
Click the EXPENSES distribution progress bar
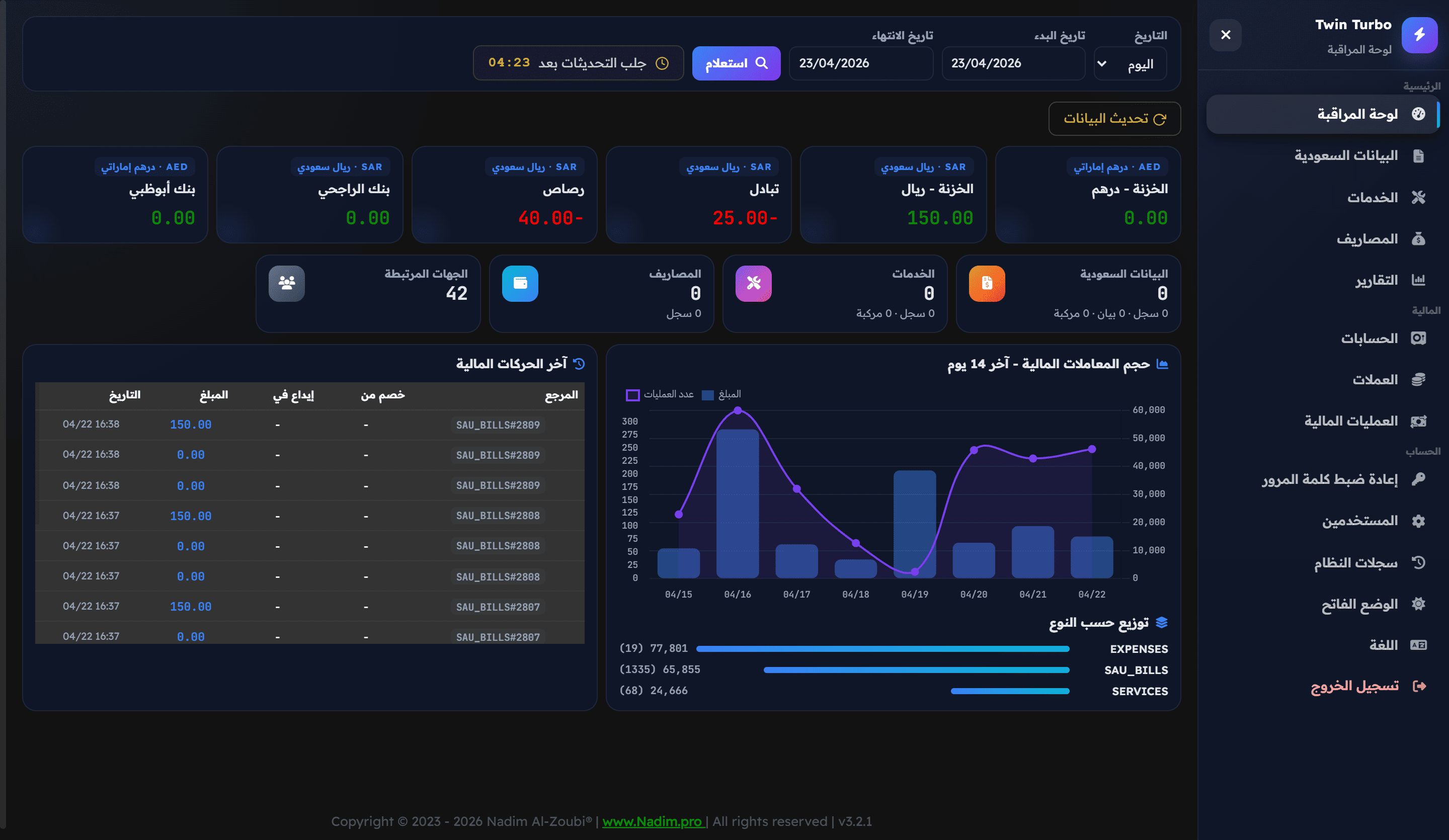[x=882, y=648]
